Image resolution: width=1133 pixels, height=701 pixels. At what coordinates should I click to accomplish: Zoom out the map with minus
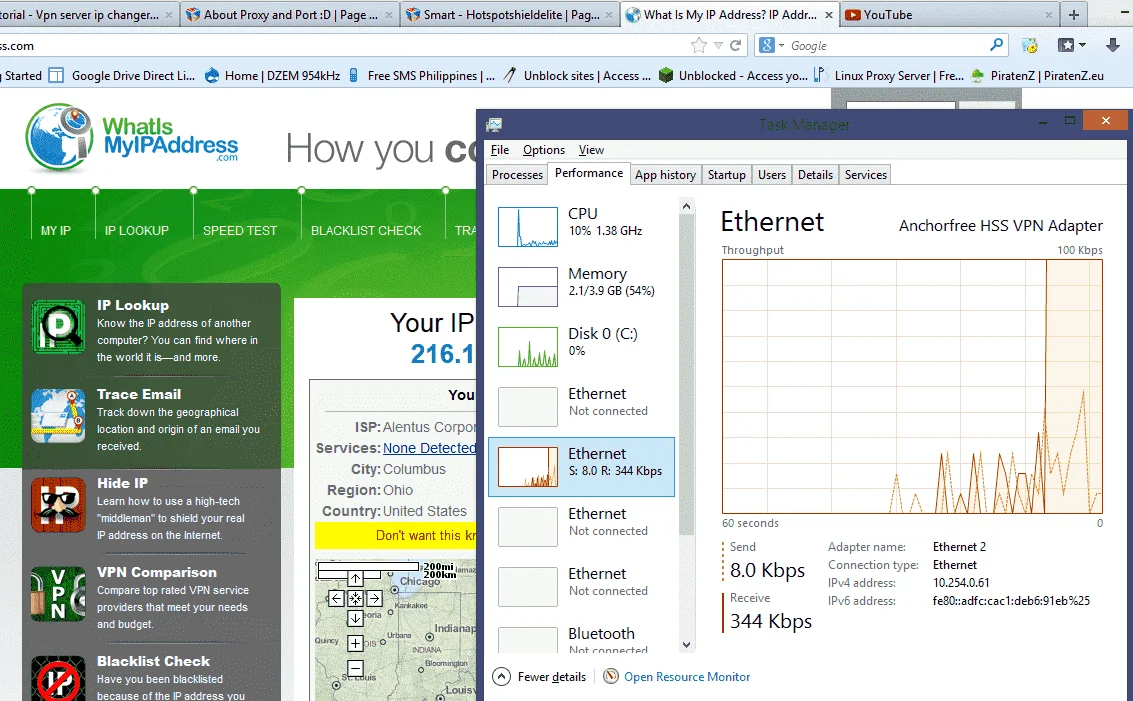[356, 668]
